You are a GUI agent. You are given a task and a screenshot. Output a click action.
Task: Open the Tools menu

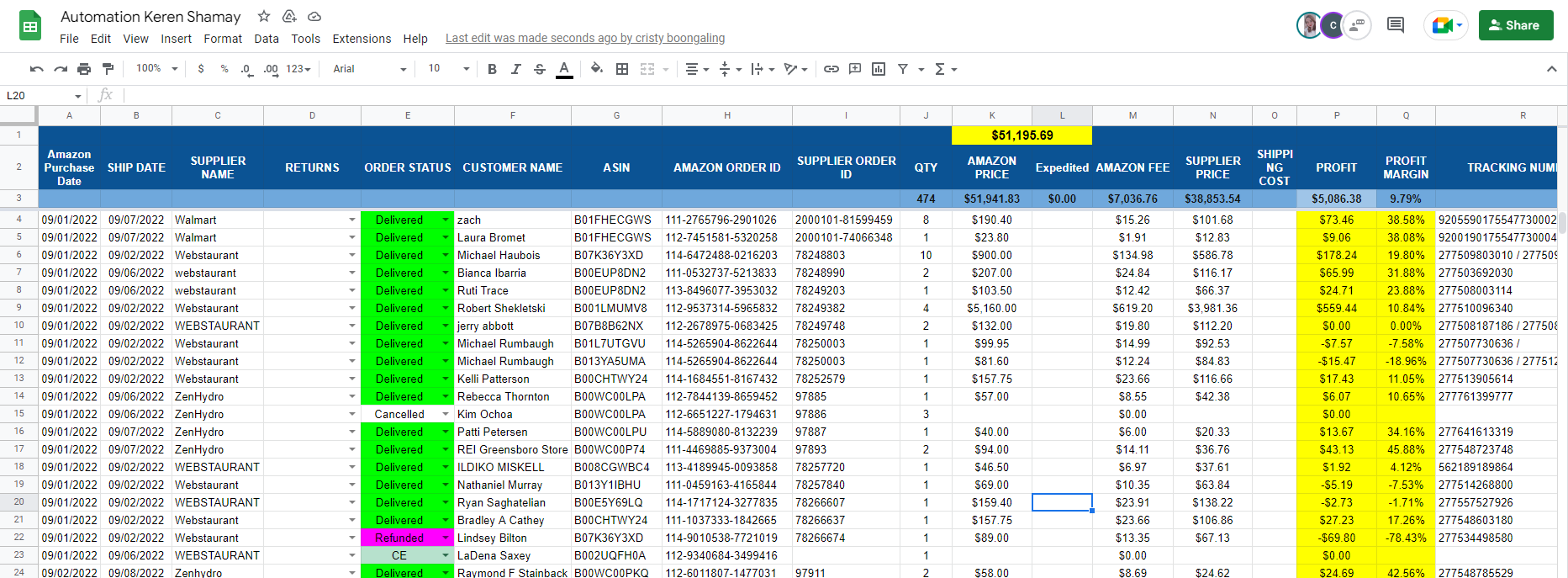(x=306, y=39)
